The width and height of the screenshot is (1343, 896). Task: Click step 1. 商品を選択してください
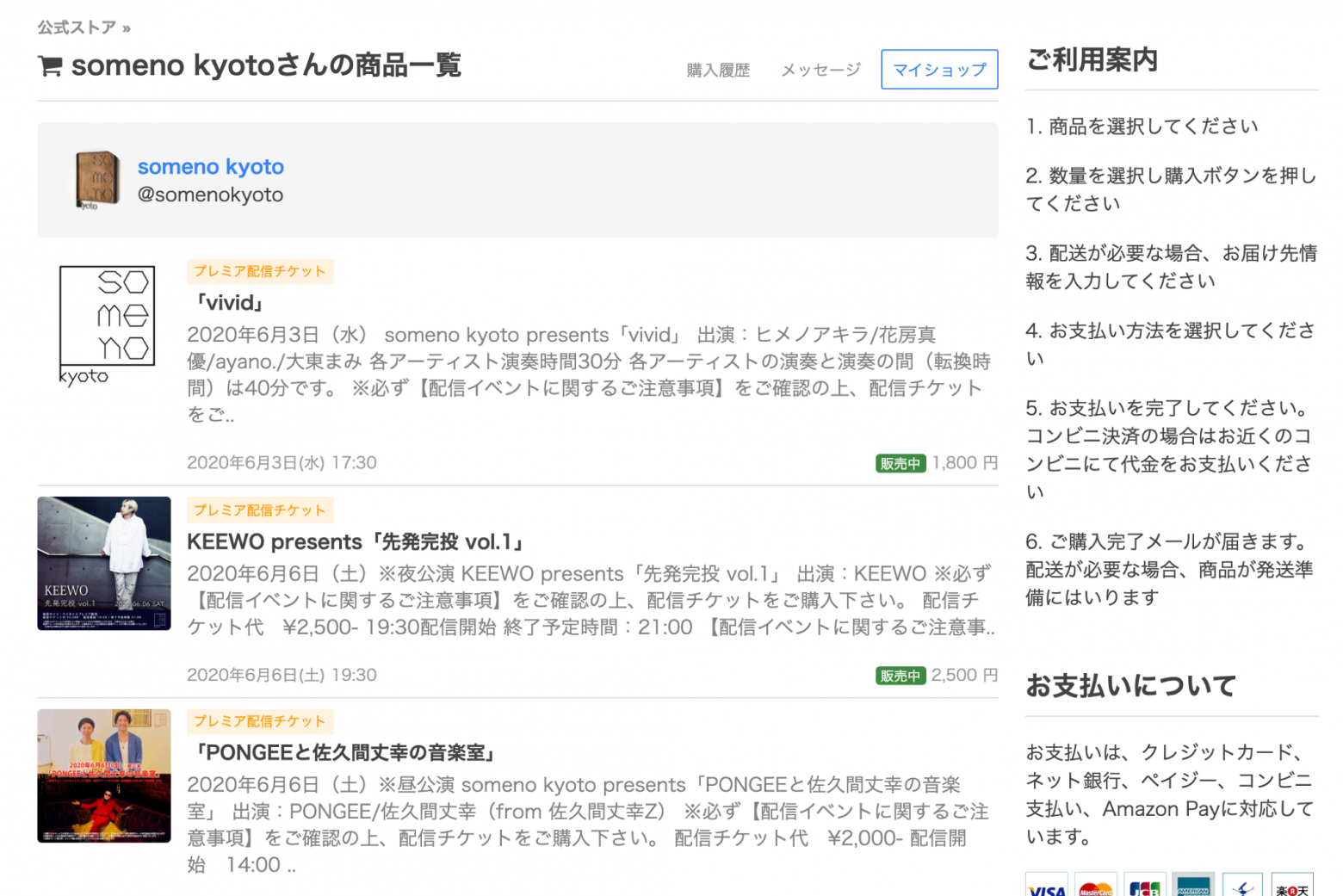(1142, 127)
